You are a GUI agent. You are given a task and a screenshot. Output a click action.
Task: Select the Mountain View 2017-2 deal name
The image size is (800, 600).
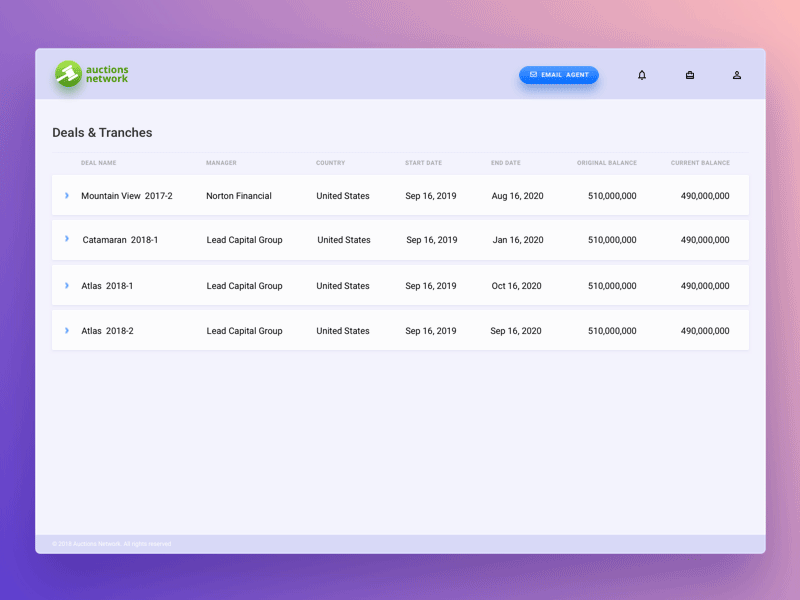[127, 196]
